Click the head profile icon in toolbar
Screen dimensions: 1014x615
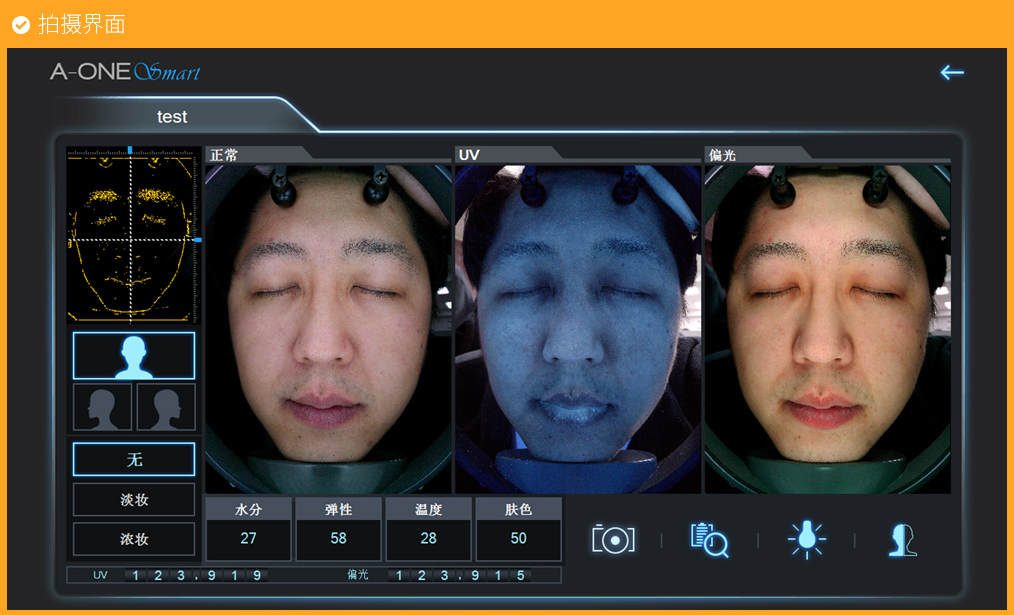903,539
